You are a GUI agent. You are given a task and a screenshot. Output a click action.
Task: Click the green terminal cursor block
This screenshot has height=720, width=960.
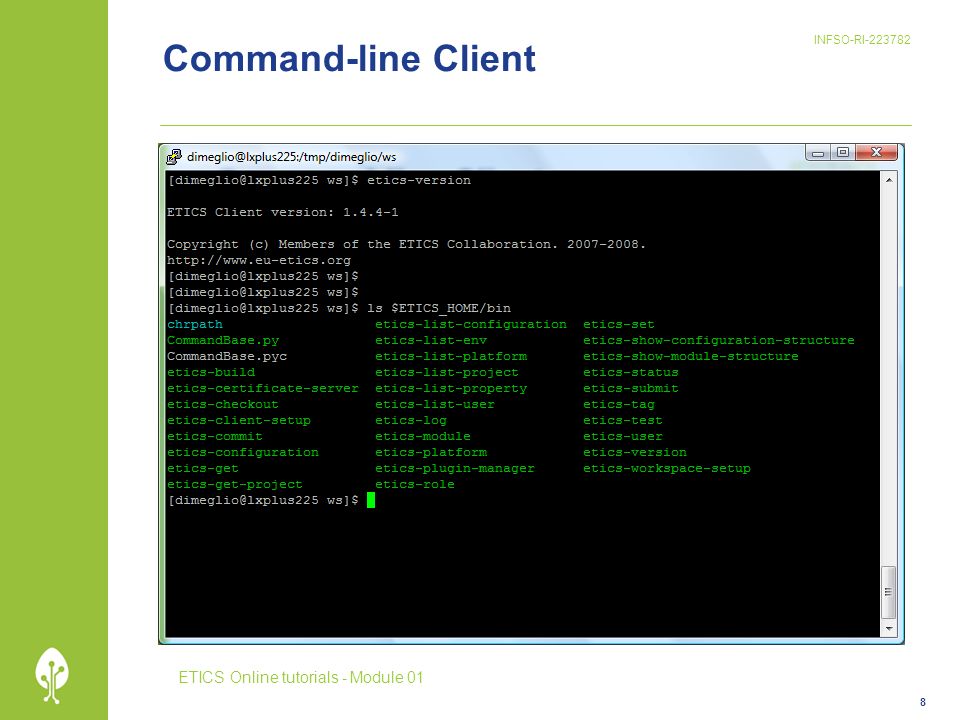(371, 500)
